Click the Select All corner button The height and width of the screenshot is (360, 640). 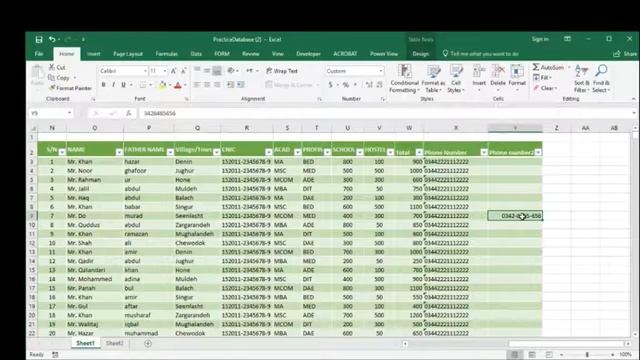click(33, 128)
